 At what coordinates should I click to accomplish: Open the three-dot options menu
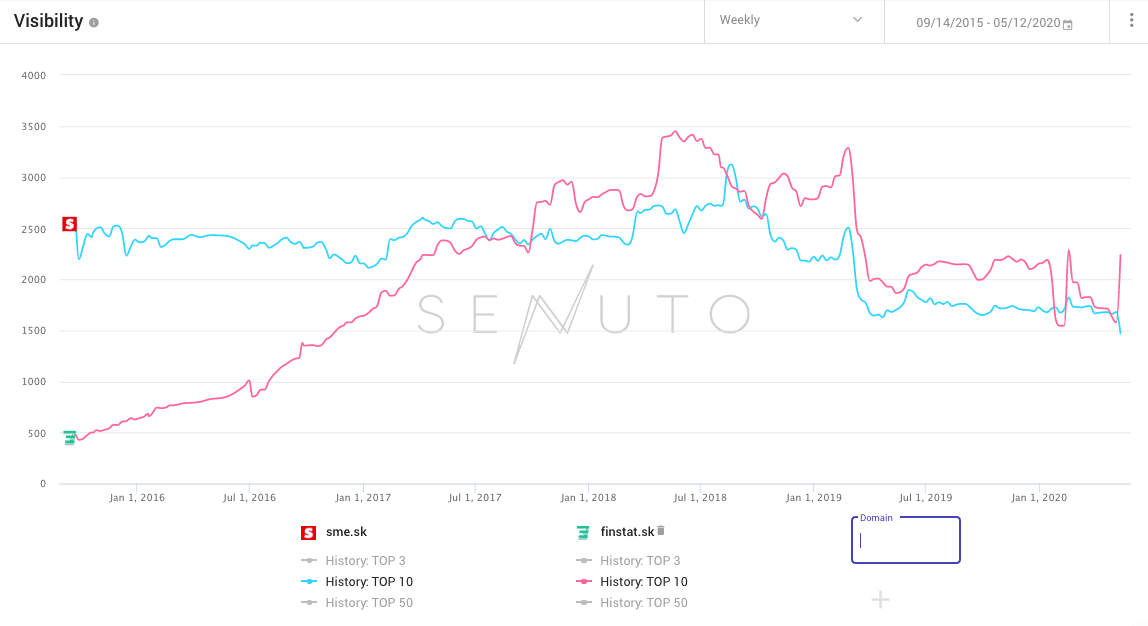point(1131,21)
